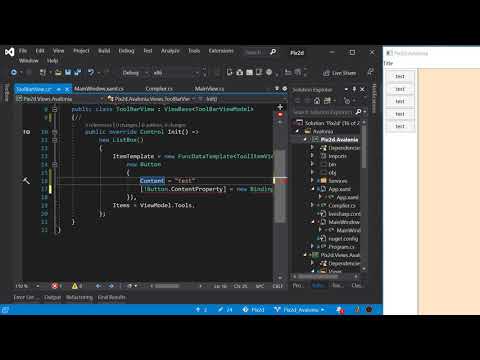Click the horizontal editor scrollbar thumb
This screenshot has height=360, width=480.
pyautogui.click(x=167, y=286)
